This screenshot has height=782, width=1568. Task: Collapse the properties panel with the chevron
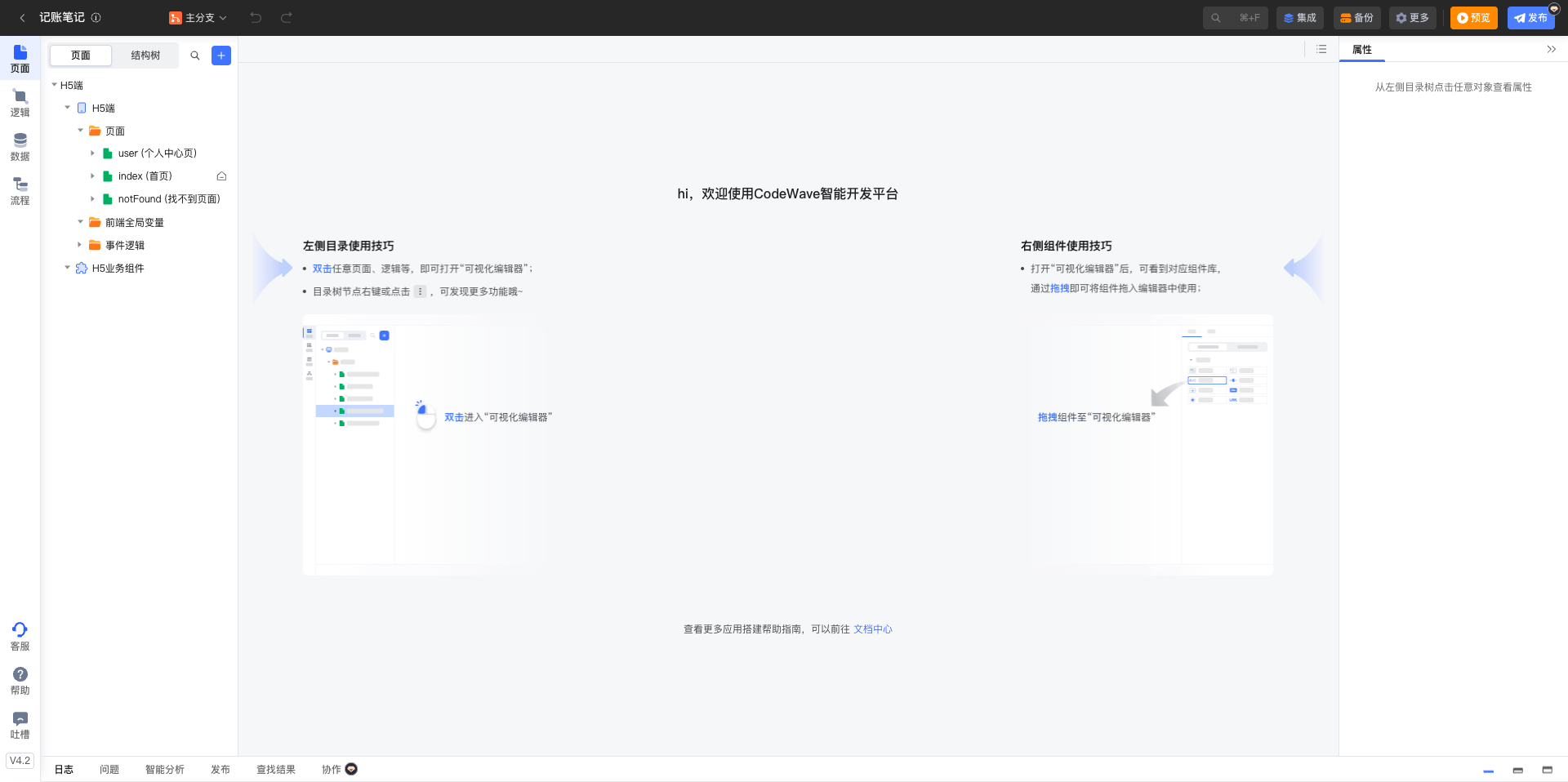pos(1552,49)
